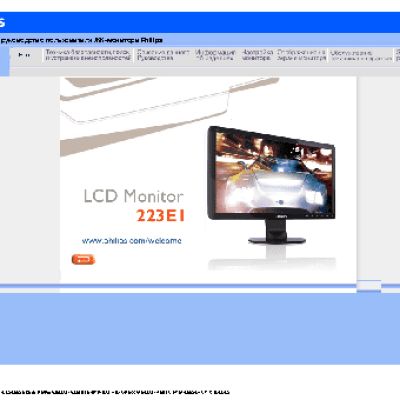Open the product information navigation item

[x=215, y=55]
